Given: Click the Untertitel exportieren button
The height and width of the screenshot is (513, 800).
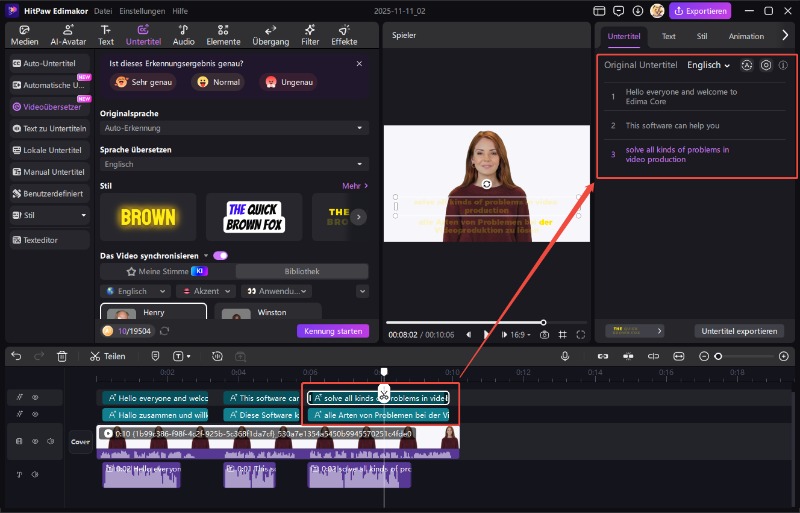Looking at the screenshot, I should pyautogui.click(x=739, y=330).
